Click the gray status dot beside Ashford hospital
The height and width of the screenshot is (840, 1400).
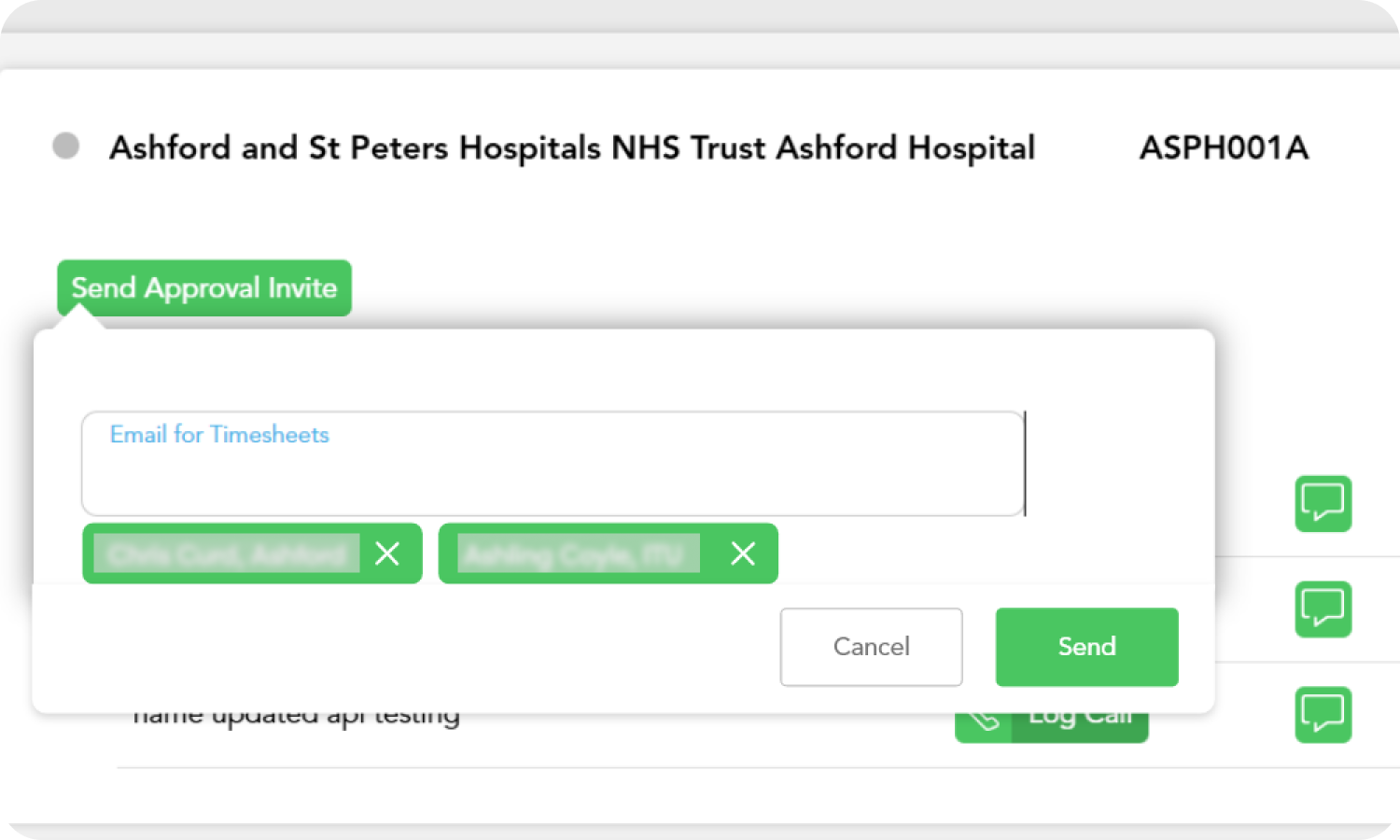click(65, 146)
